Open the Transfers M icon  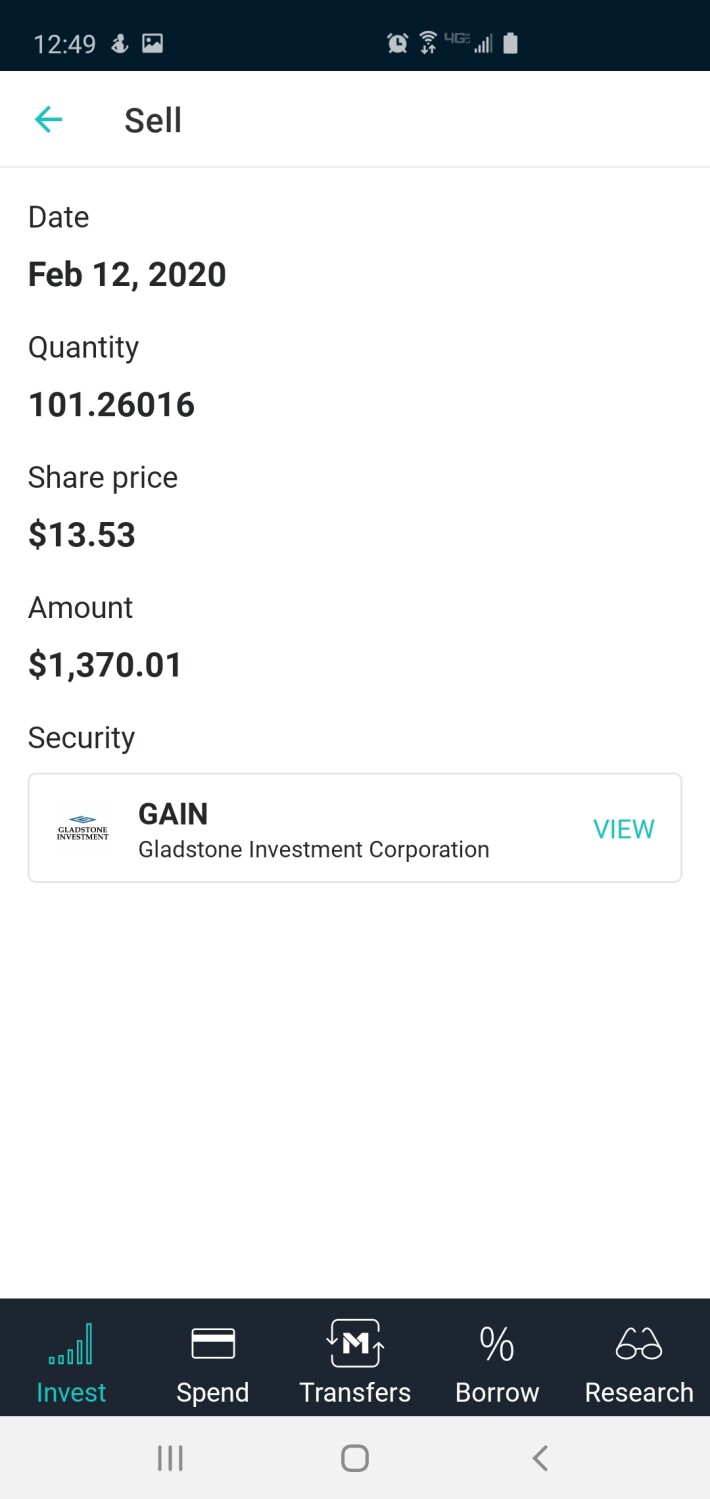(355, 1343)
